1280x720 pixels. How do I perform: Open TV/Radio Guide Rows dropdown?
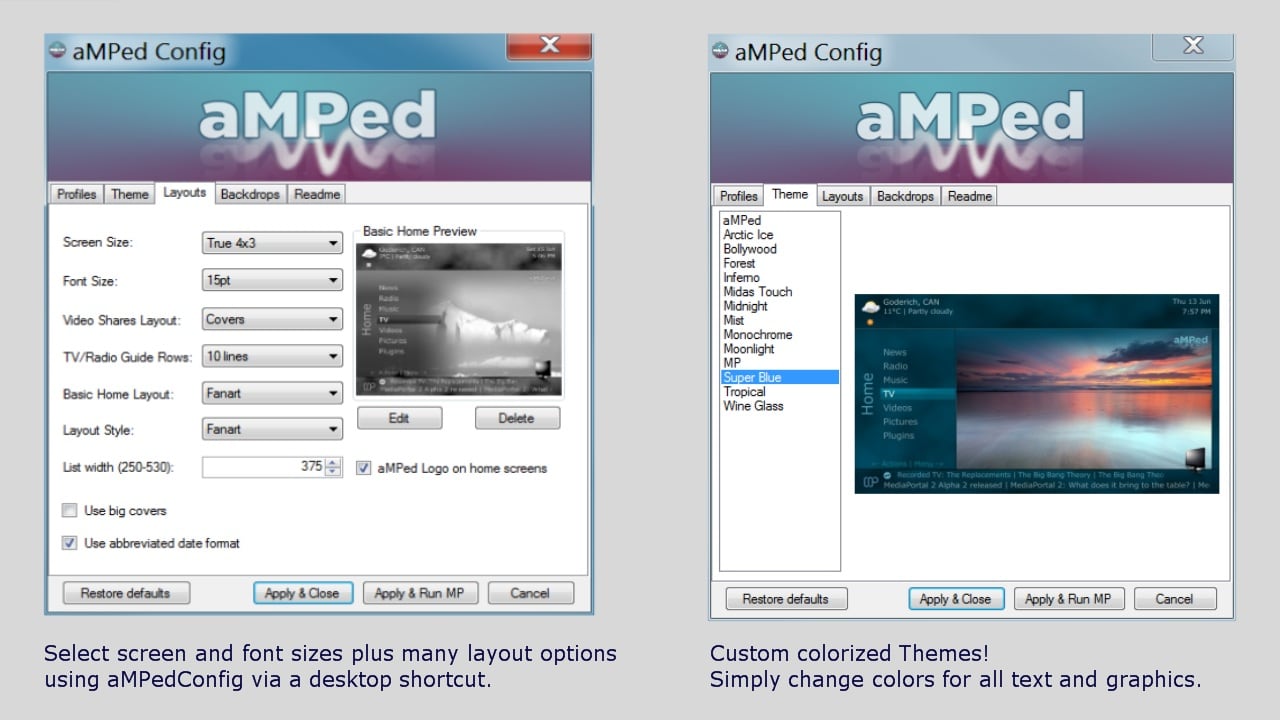pyautogui.click(x=273, y=356)
